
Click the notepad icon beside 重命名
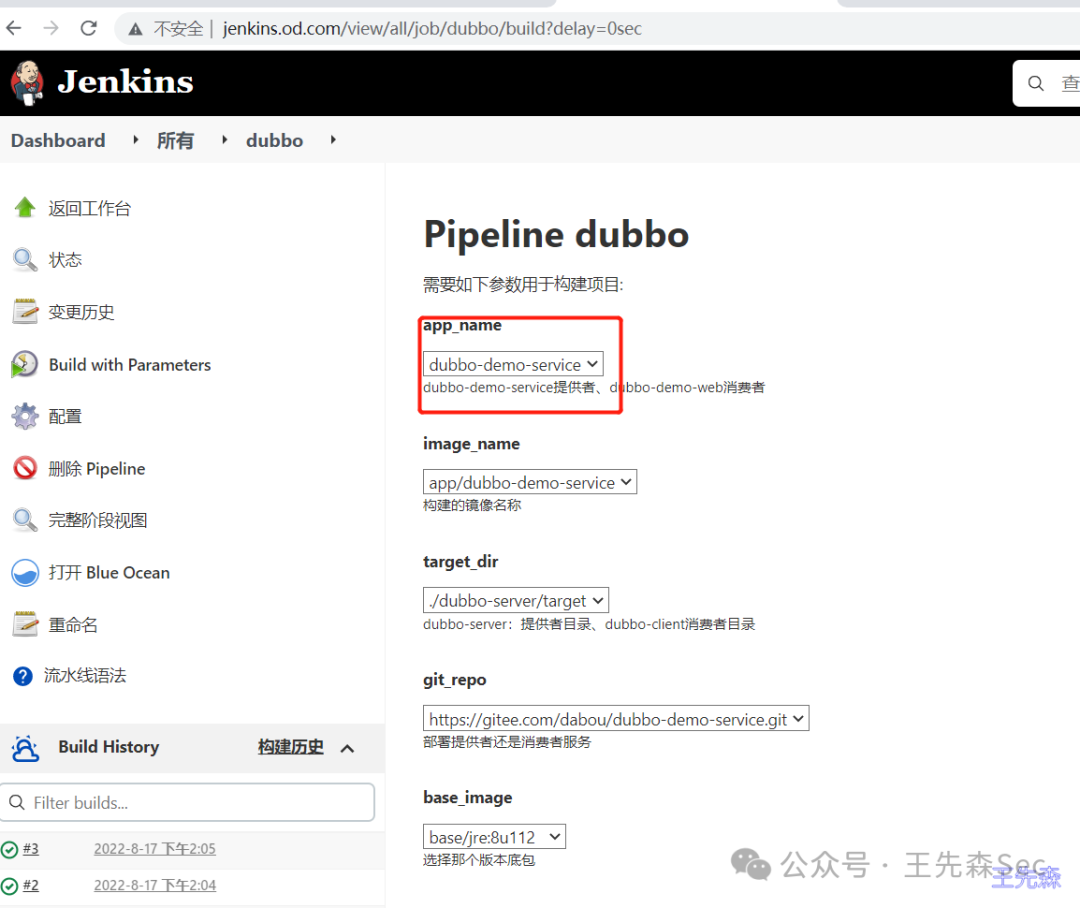[25, 624]
